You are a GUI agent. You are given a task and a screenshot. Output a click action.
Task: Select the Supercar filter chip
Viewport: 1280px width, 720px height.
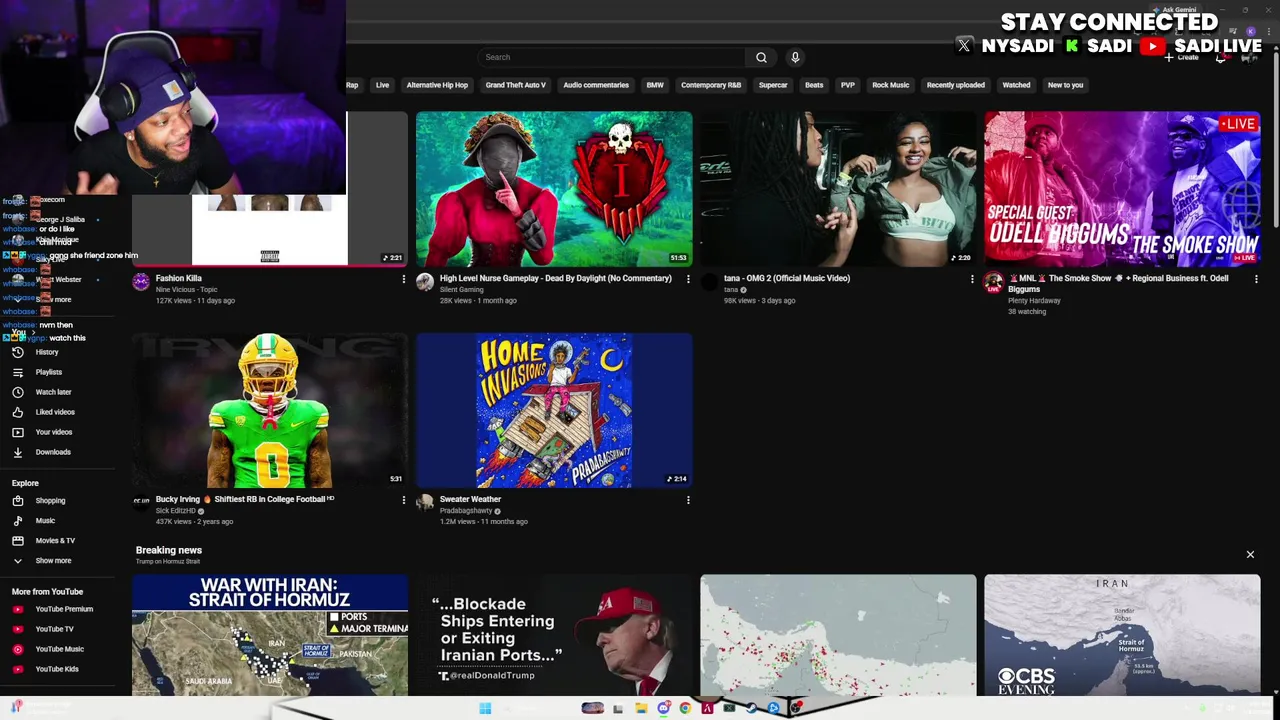click(773, 85)
